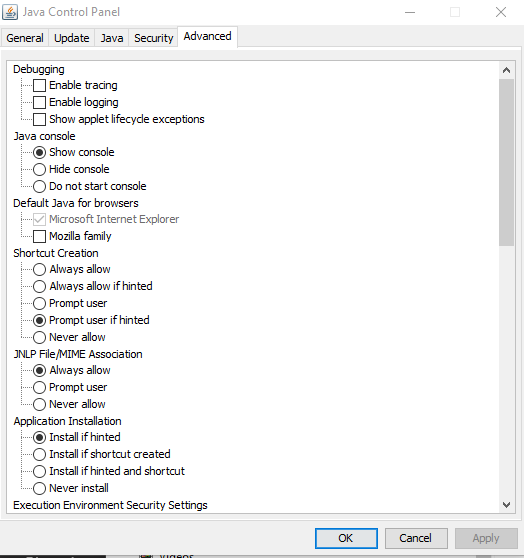
Task: Click the Microsoft Internet Explorer checkbox
Action: point(39,219)
